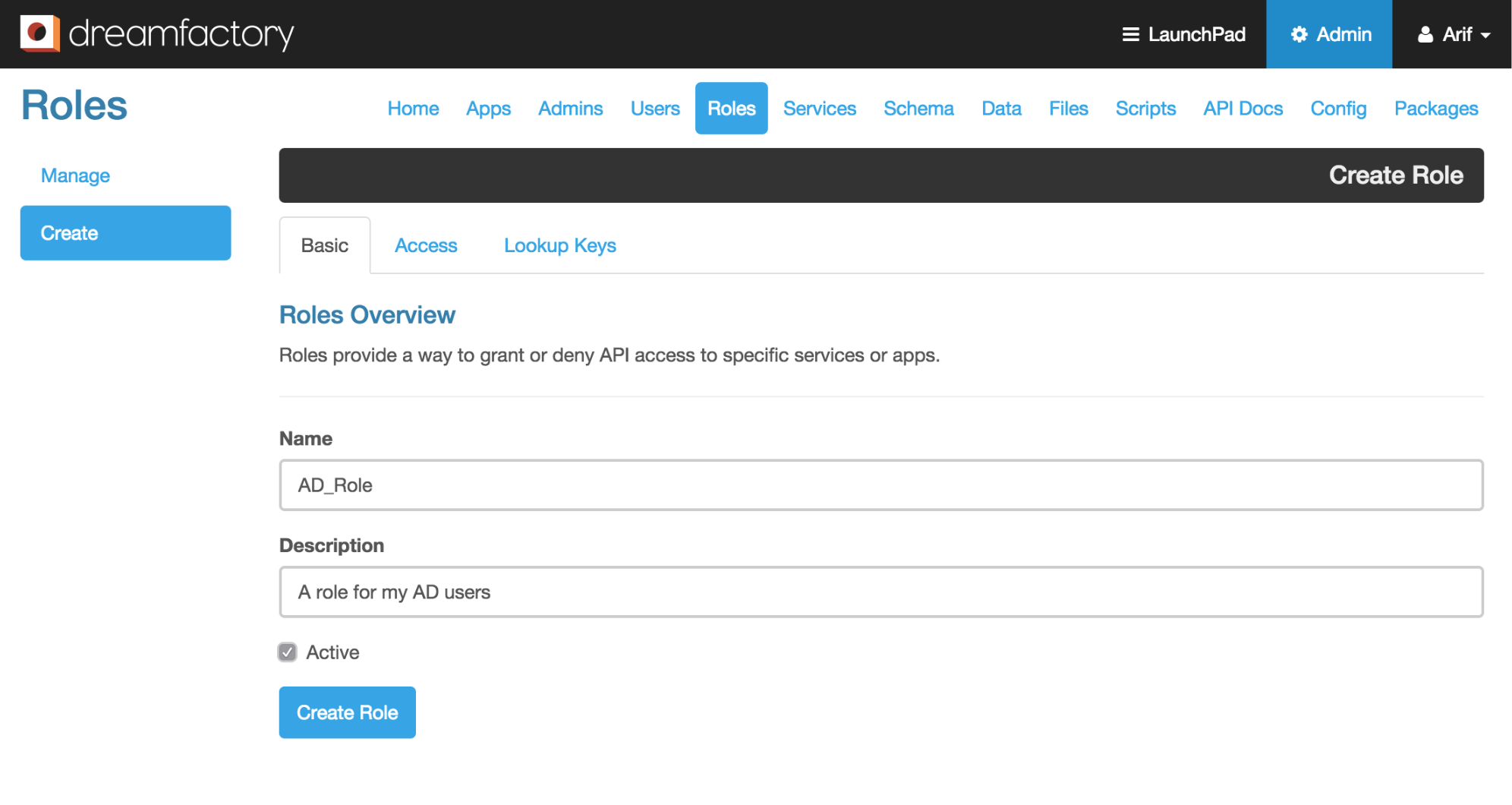Open the Schema page
Viewport: 1512px width, 805px height.
pyautogui.click(x=918, y=109)
